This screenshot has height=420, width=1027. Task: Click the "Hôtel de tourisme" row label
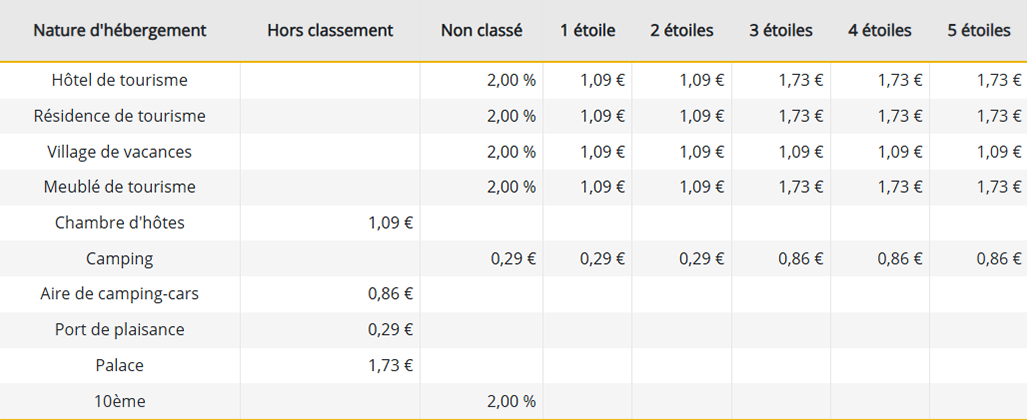pyautogui.click(x=119, y=80)
